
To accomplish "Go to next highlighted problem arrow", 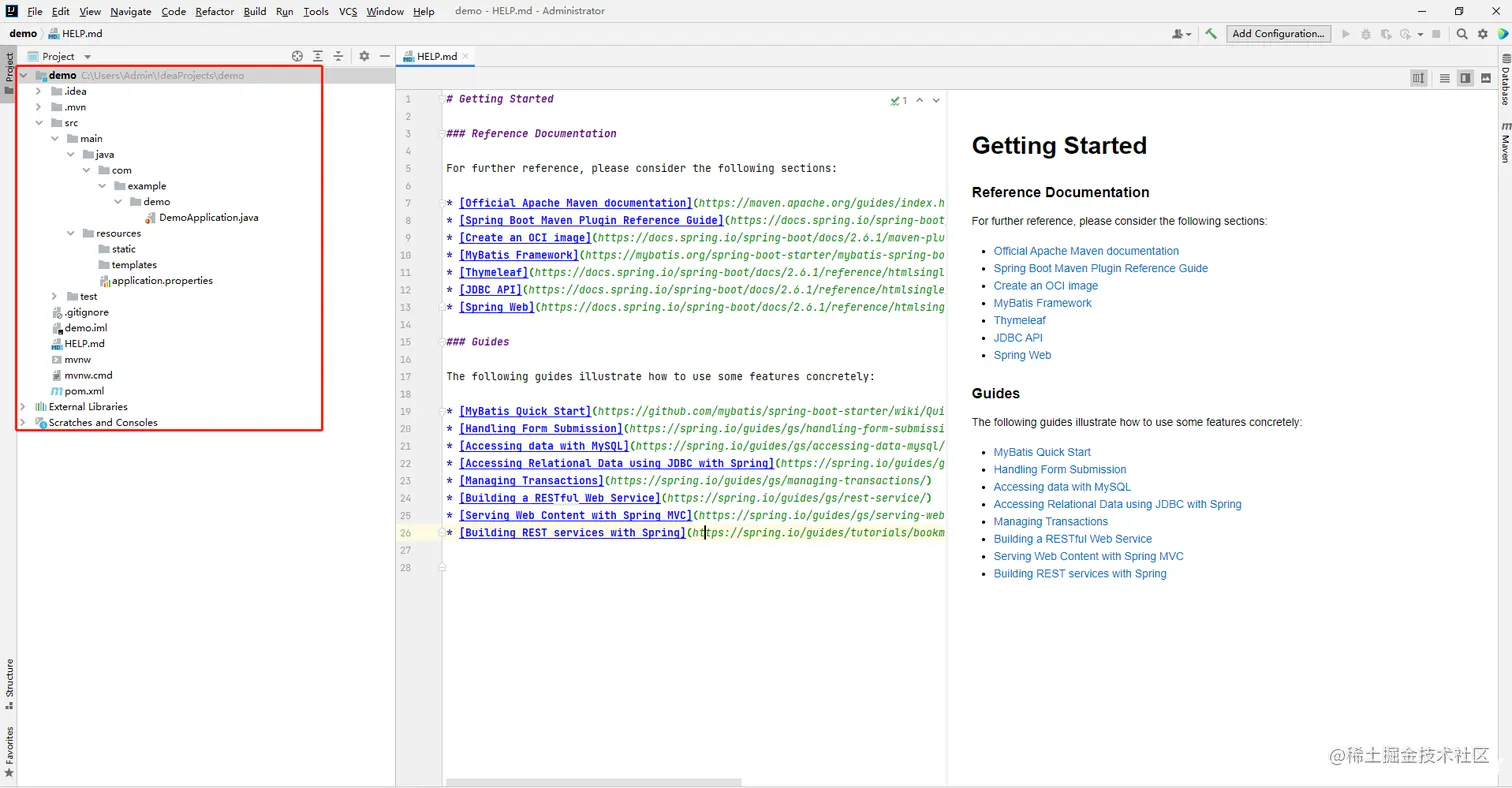I will point(936,100).
